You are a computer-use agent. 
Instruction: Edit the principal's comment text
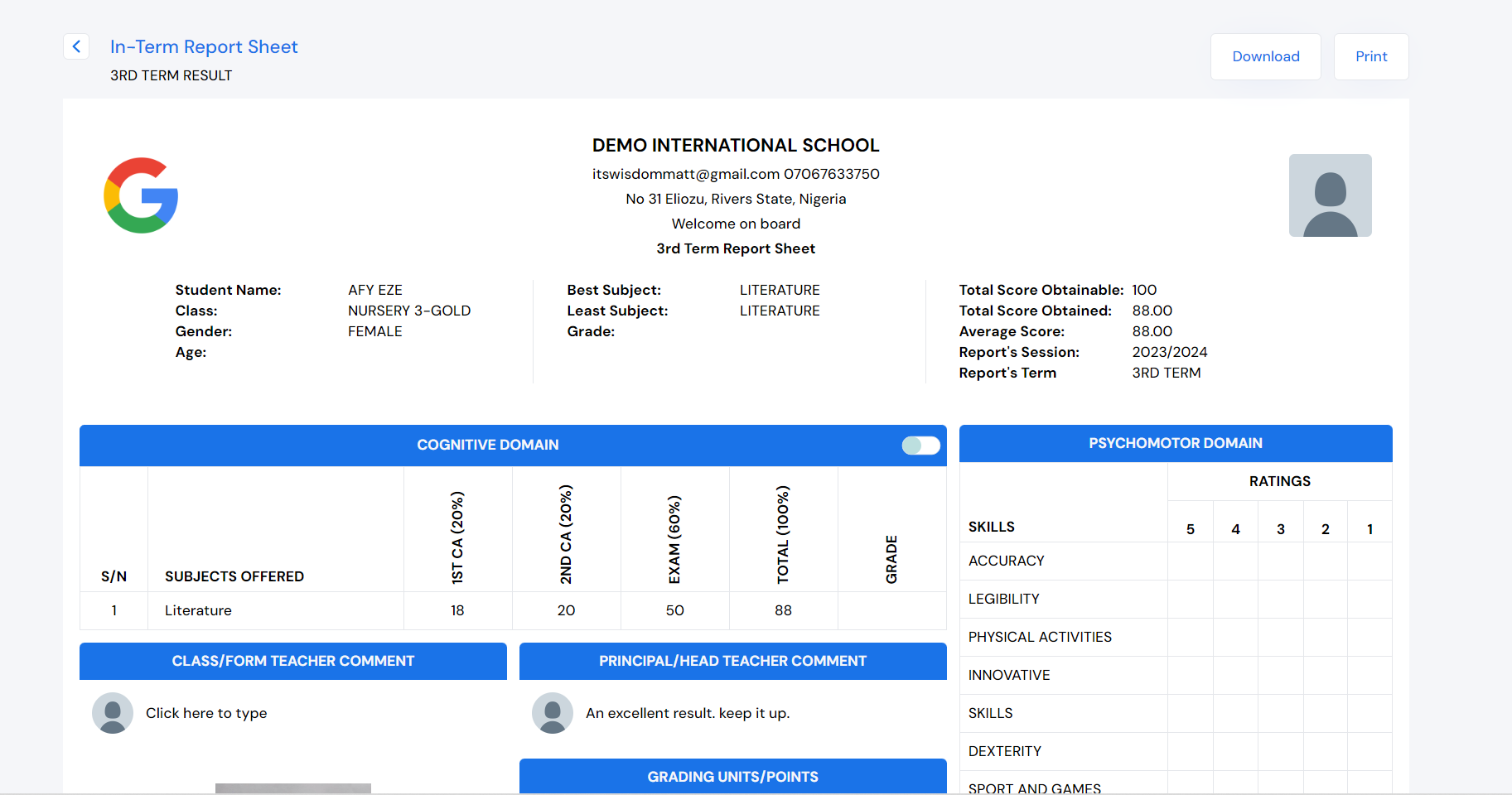point(688,713)
